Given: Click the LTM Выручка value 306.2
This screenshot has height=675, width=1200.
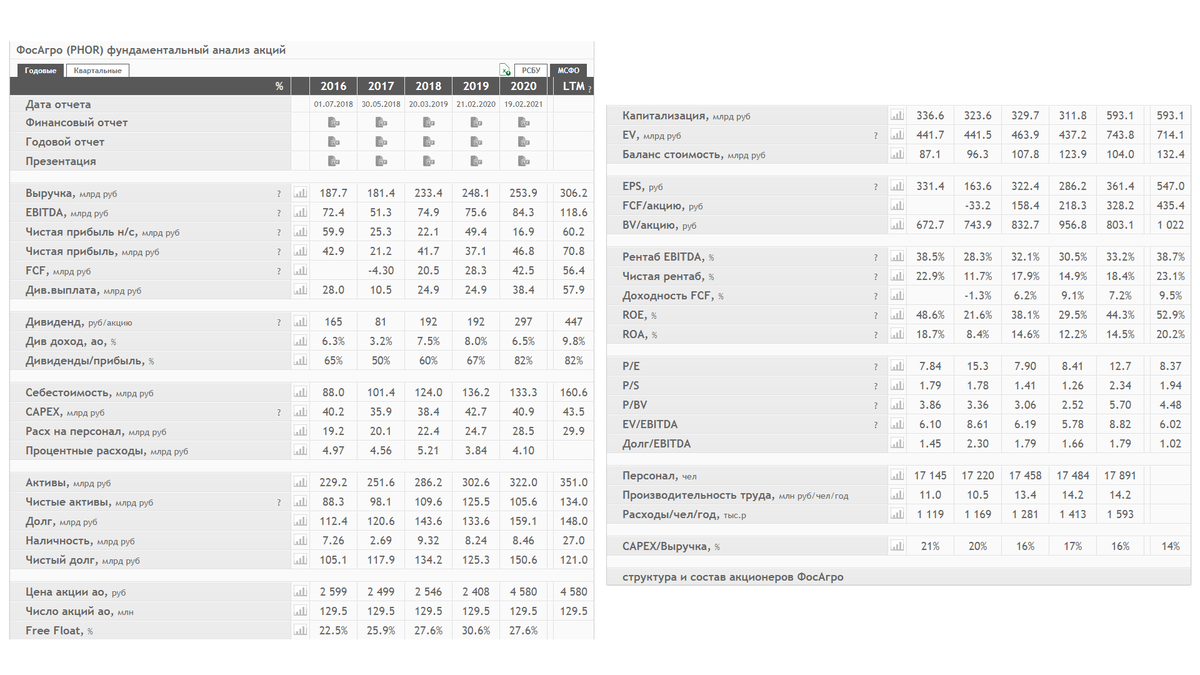Looking at the screenshot, I should (x=574, y=193).
